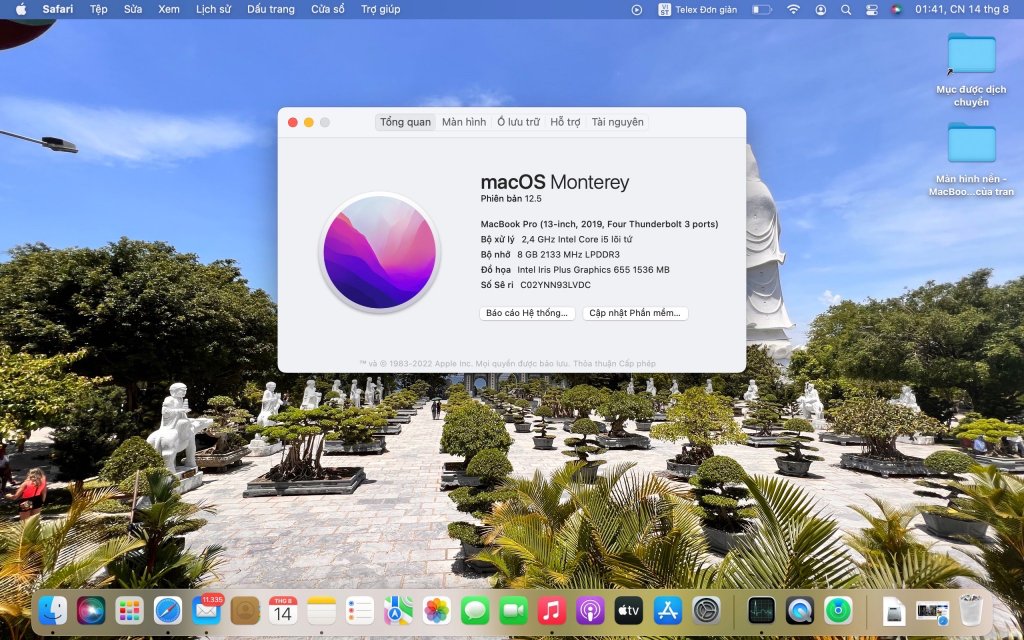1024x640 pixels.
Task: Open the Apple TV app
Action: click(x=629, y=611)
